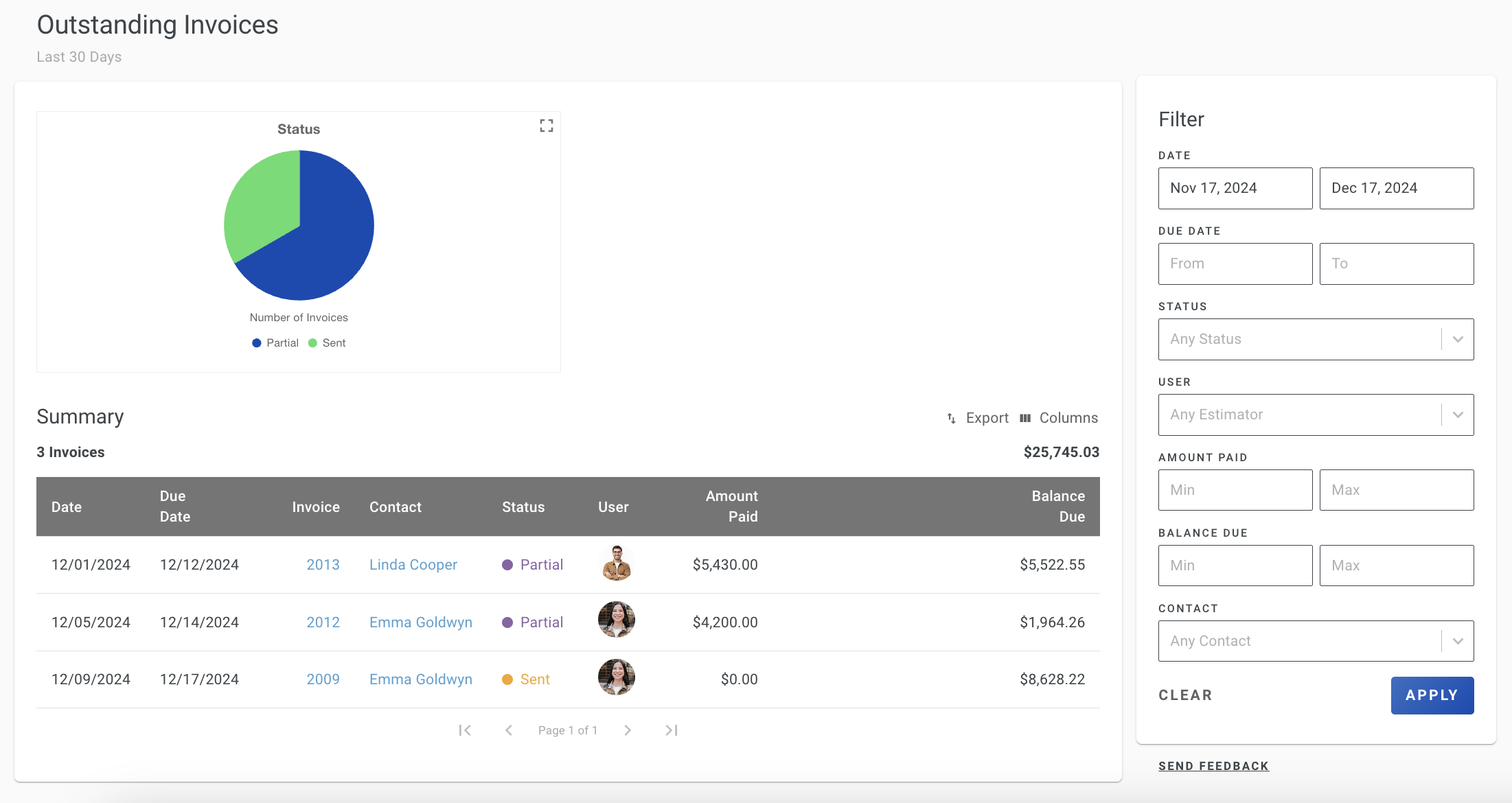Screen dimensions: 1512x803
Task: Click the user avatar for invoice 2012
Action: tap(617, 619)
